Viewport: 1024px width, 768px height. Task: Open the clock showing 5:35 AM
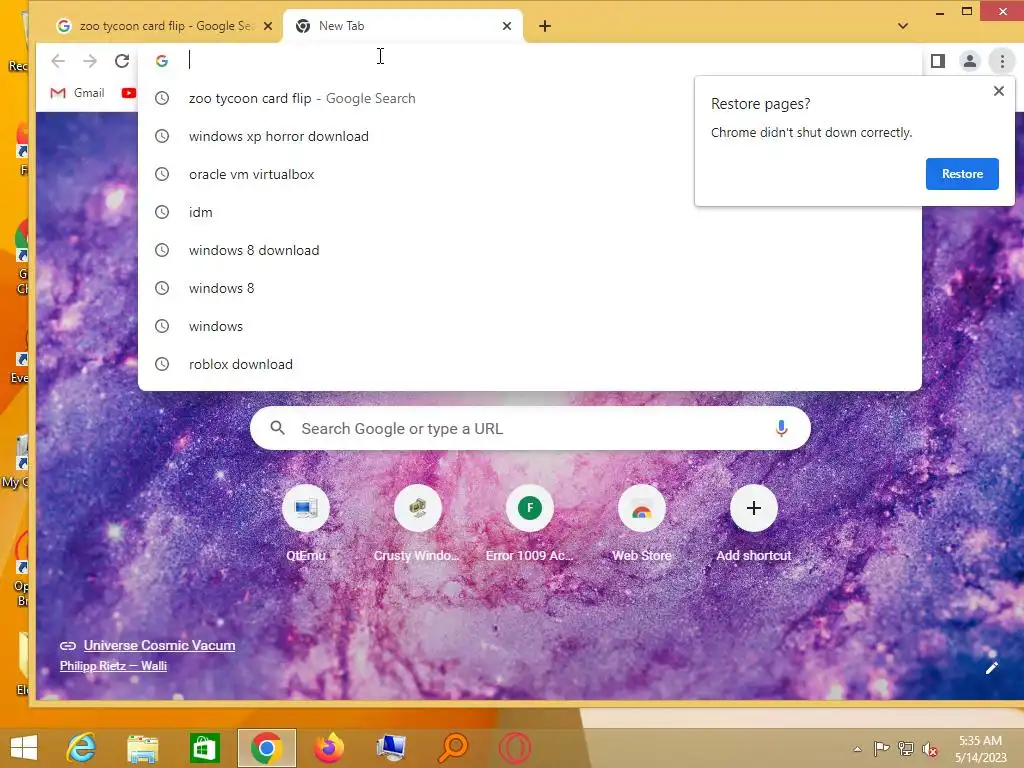(980, 748)
